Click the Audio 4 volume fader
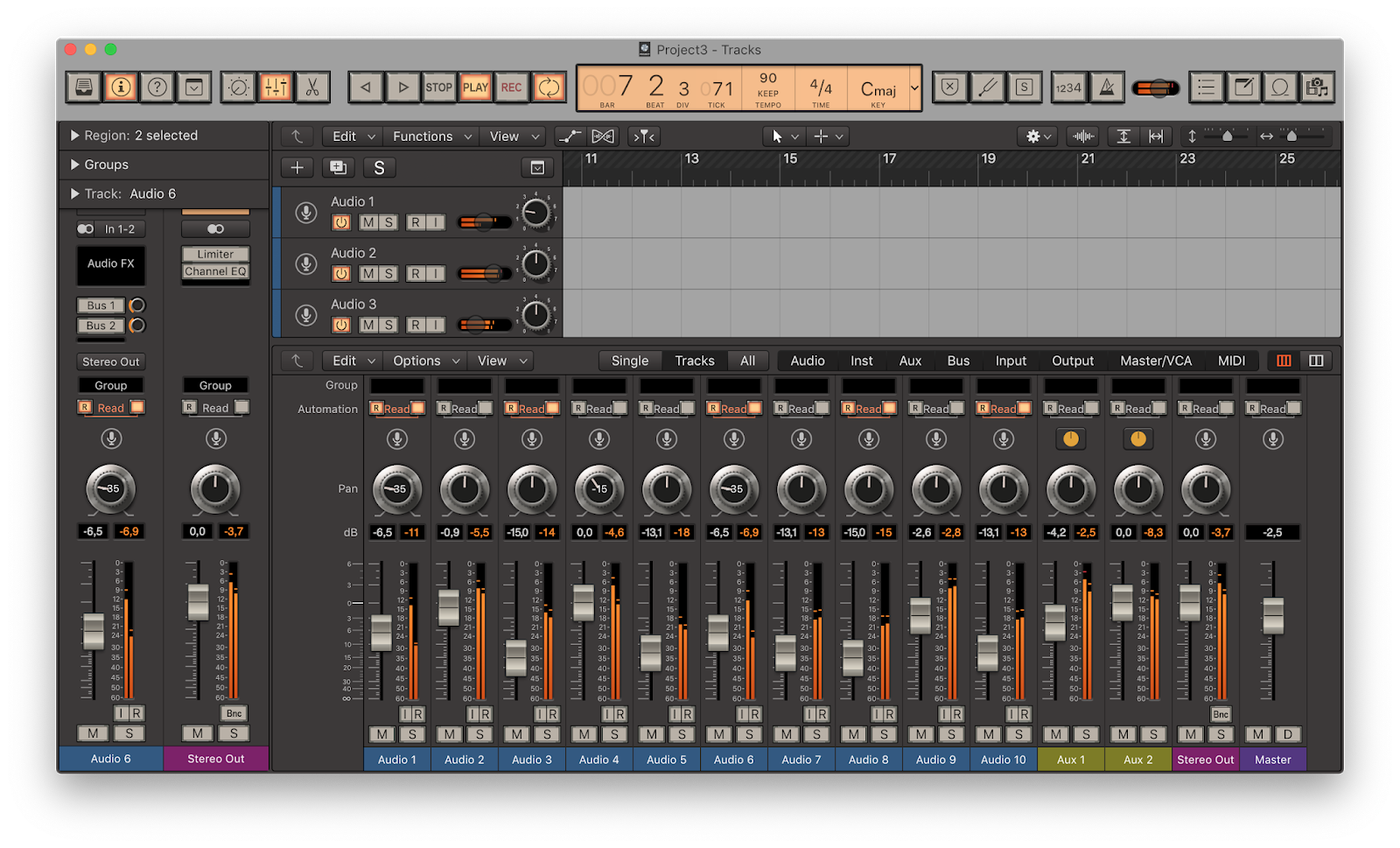The width and height of the screenshot is (1400, 848). point(583,601)
